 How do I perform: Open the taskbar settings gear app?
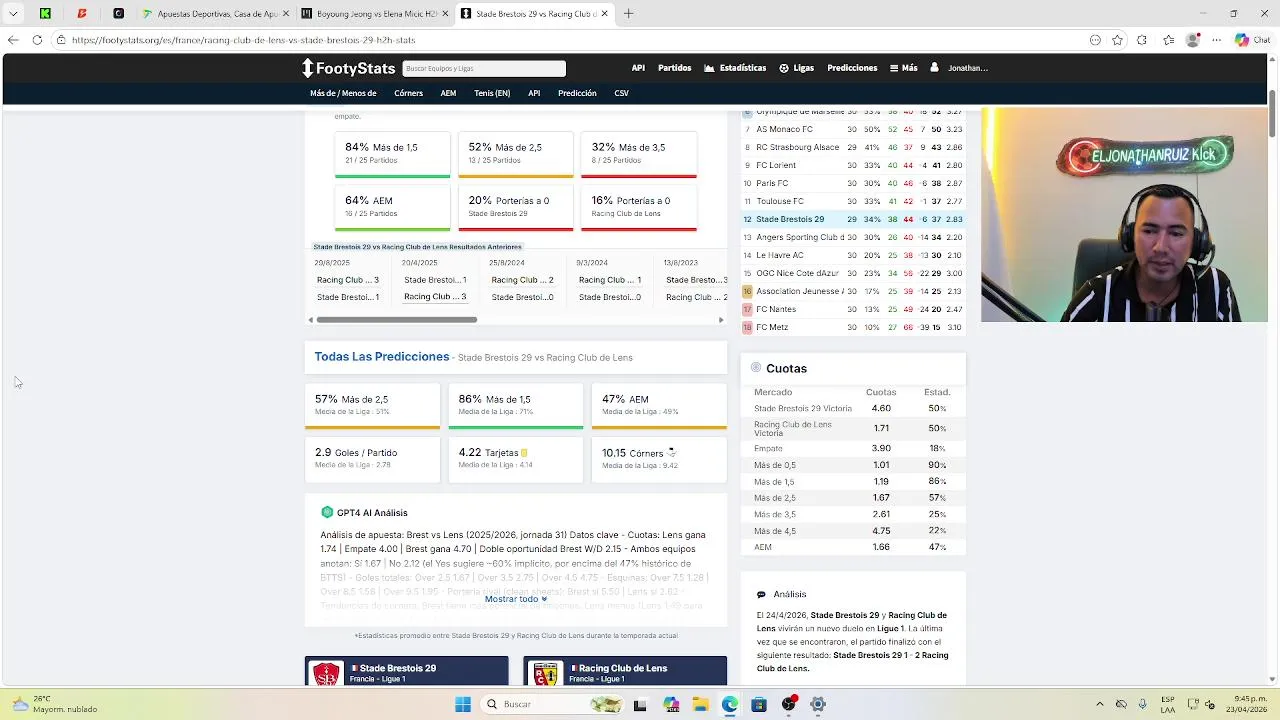[x=818, y=704]
